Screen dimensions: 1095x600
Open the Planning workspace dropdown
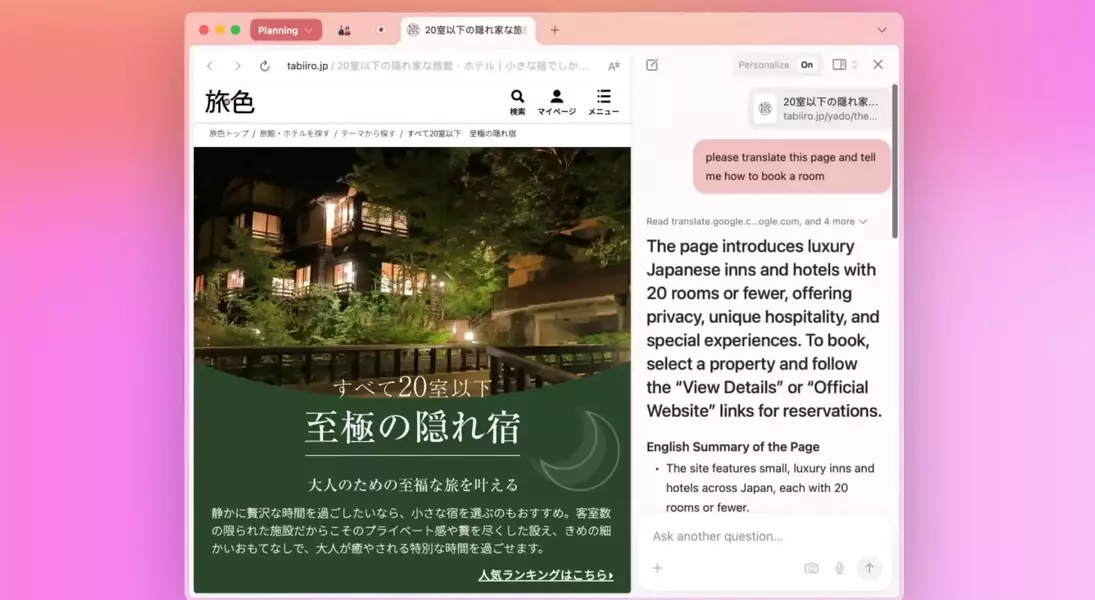click(285, 30)
